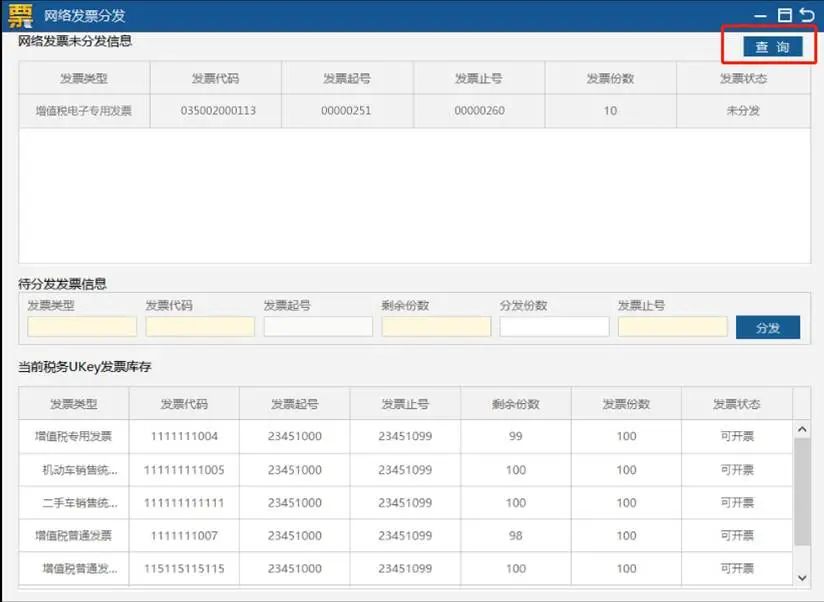Click start number 00000251

click(x=346, y=111)
